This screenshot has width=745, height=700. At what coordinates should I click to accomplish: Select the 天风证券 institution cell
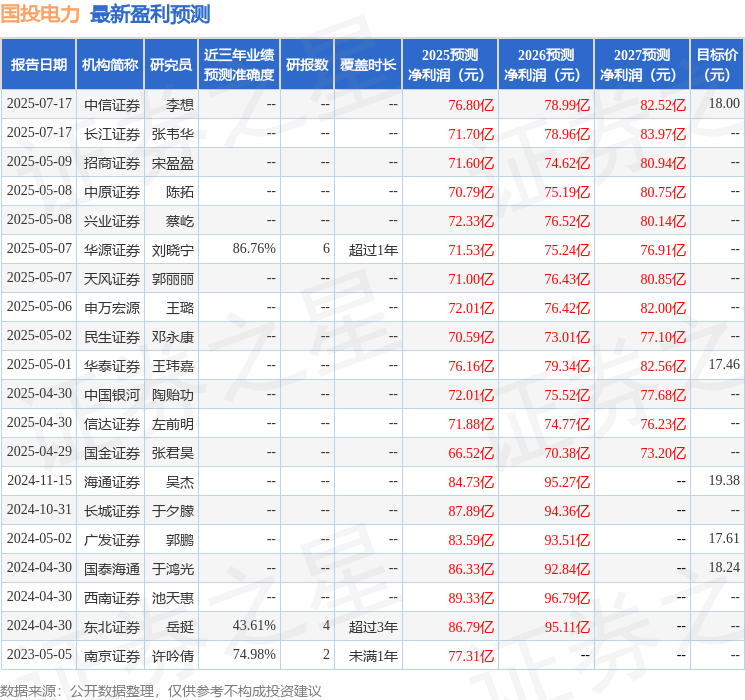(x=112, y=278)
